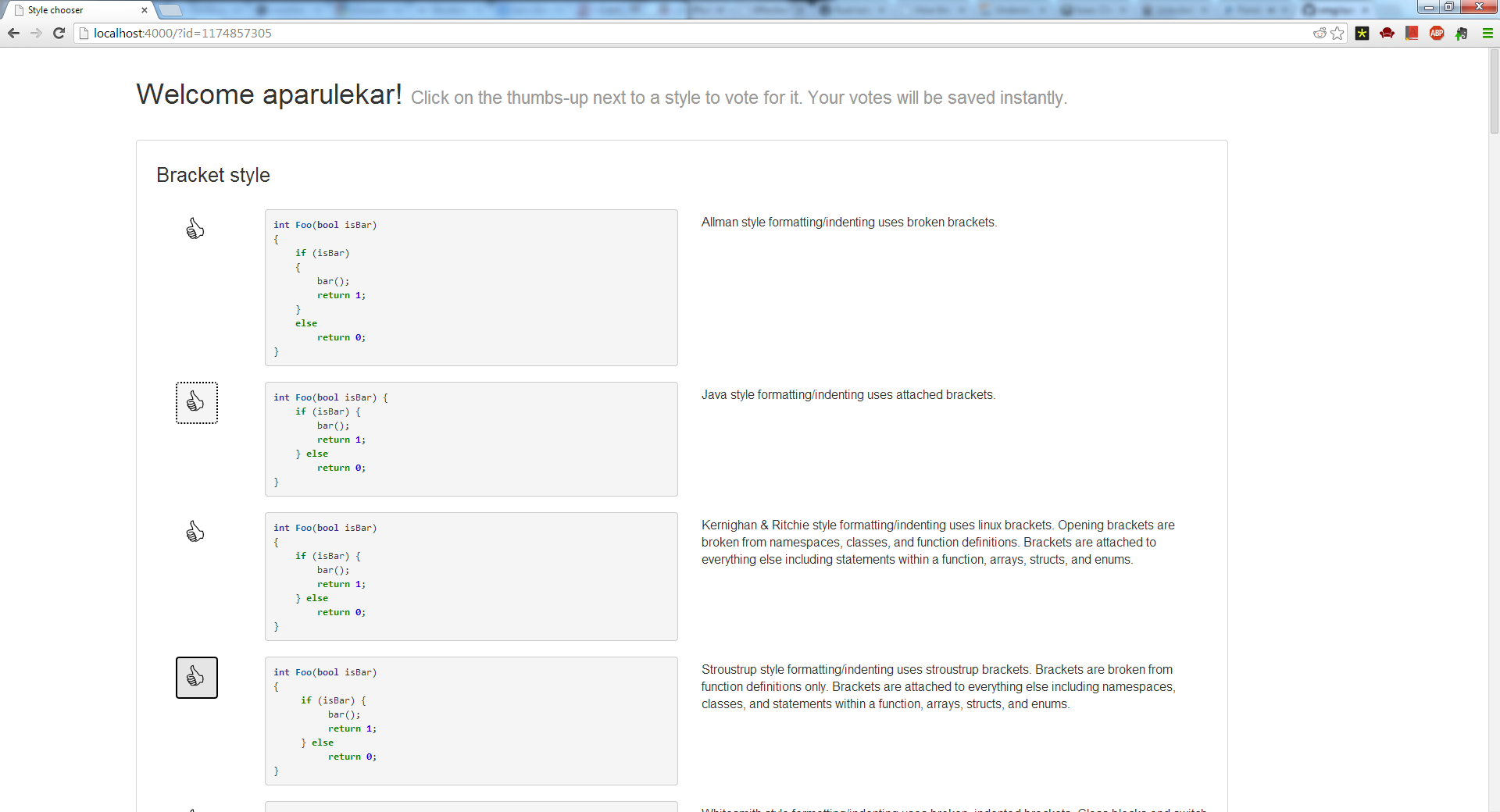Image resolution: width=1500 pixels, height=812 pixels.
Task: Open the red armchair extension
Action: point(1387,33)
